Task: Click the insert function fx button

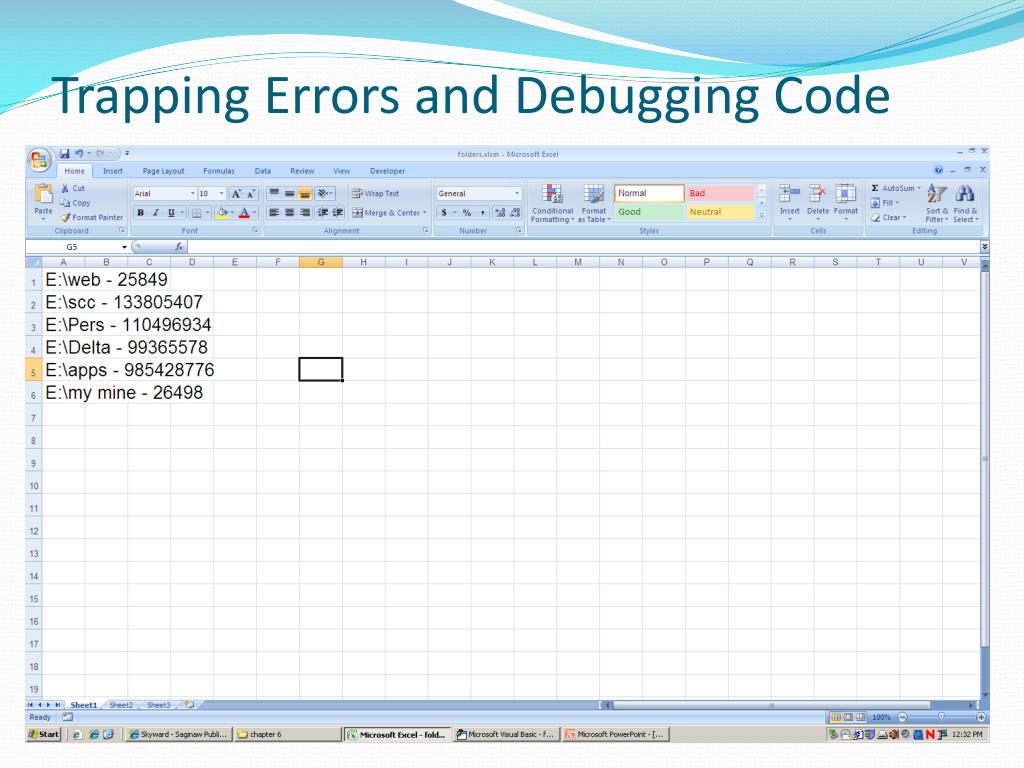Action: (x=179, y=247)
